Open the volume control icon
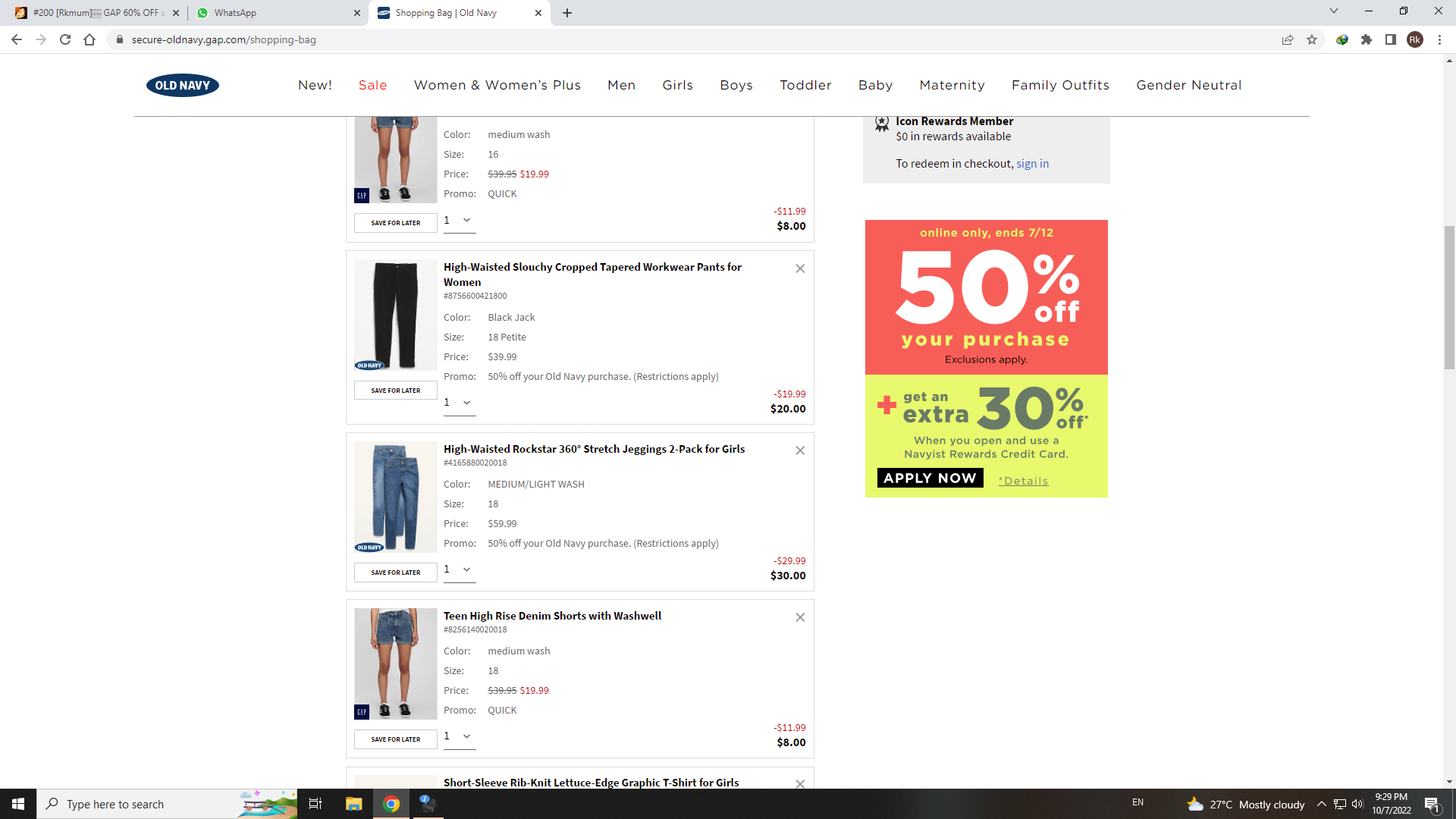The height and width of the screenshot is (819, 1456). (1357, 804)
